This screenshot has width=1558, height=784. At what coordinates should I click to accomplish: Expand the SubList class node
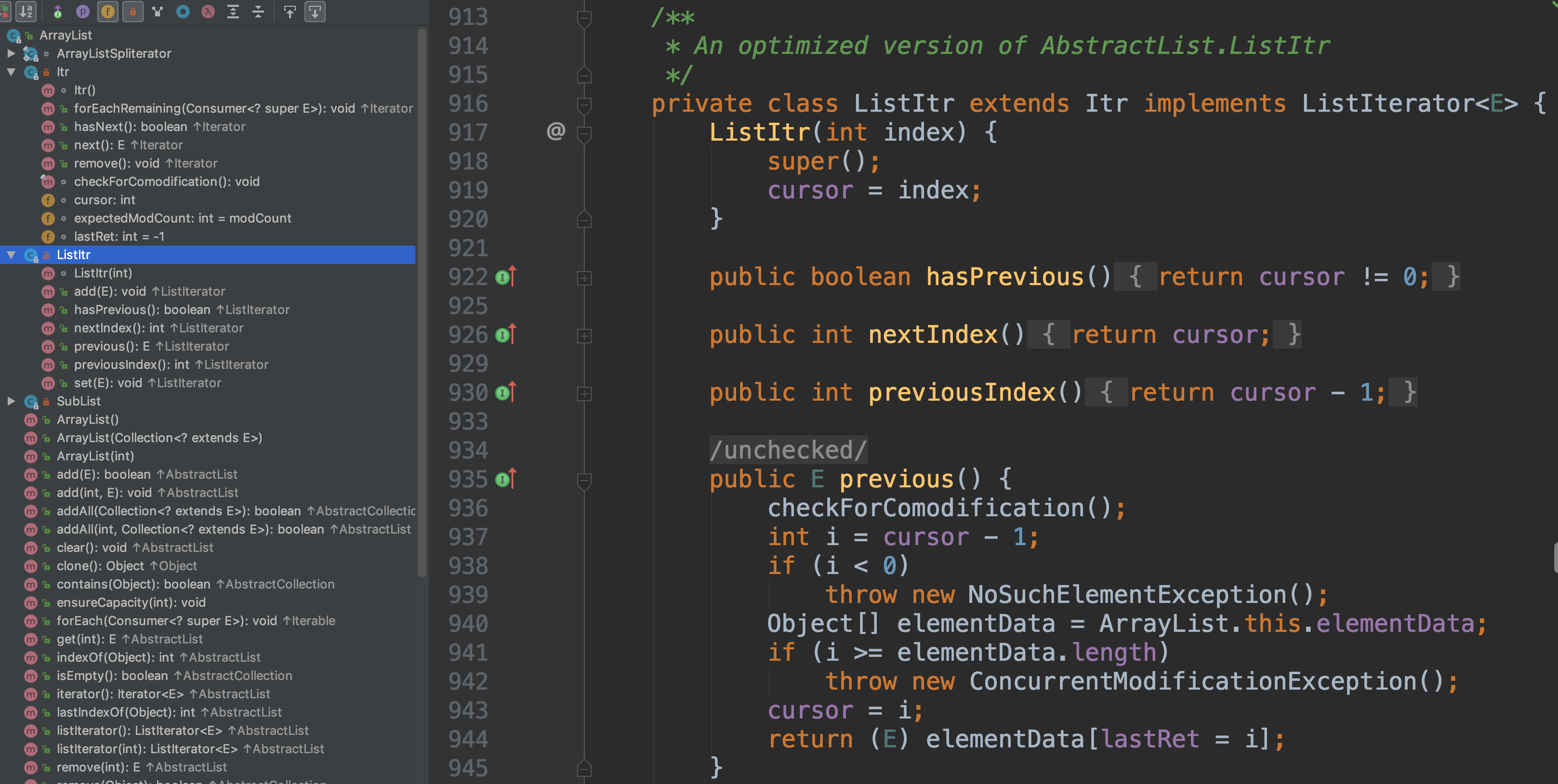click(x=11, y=401)
